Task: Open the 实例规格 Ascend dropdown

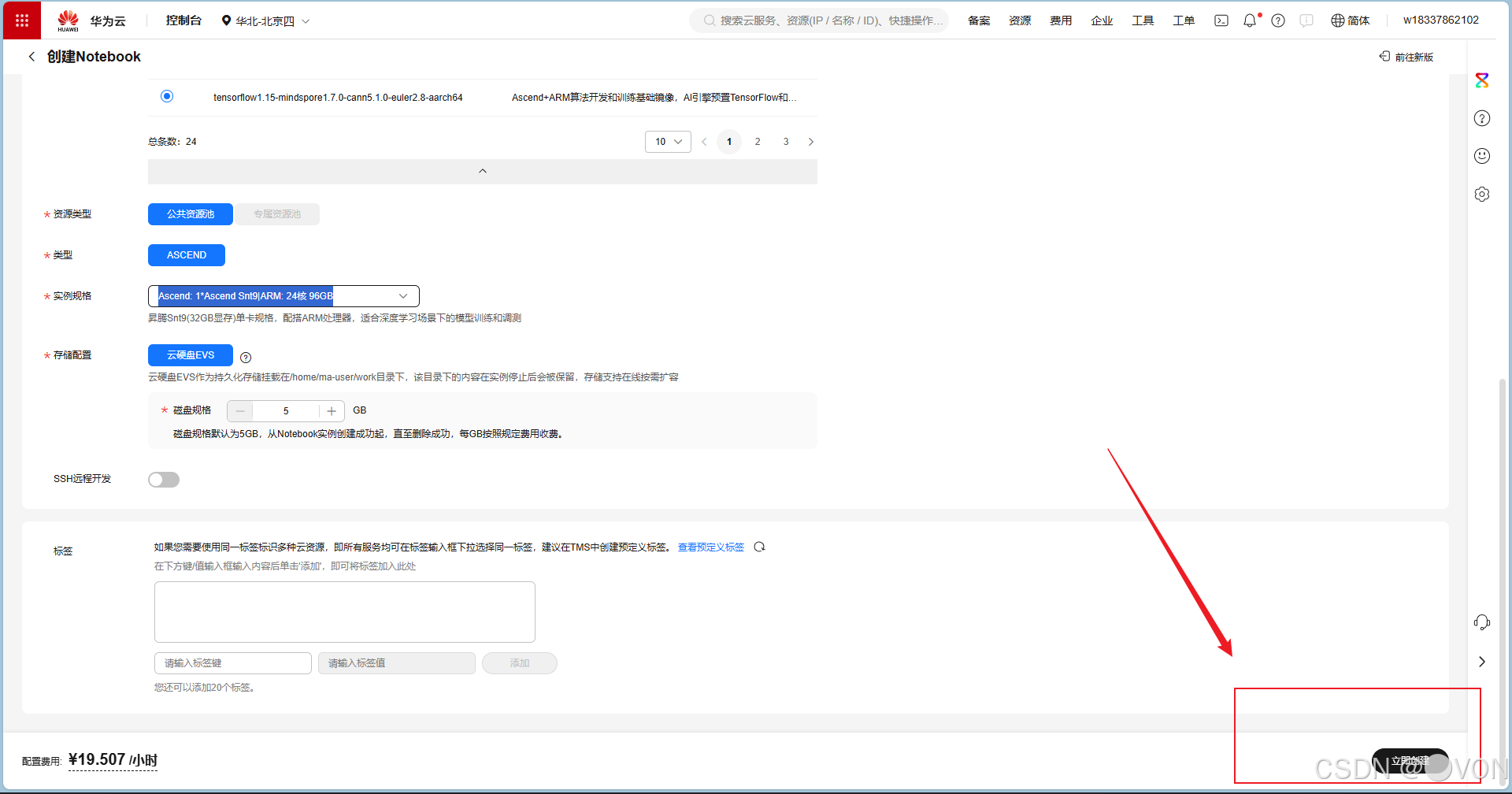Action: (283, 296)
